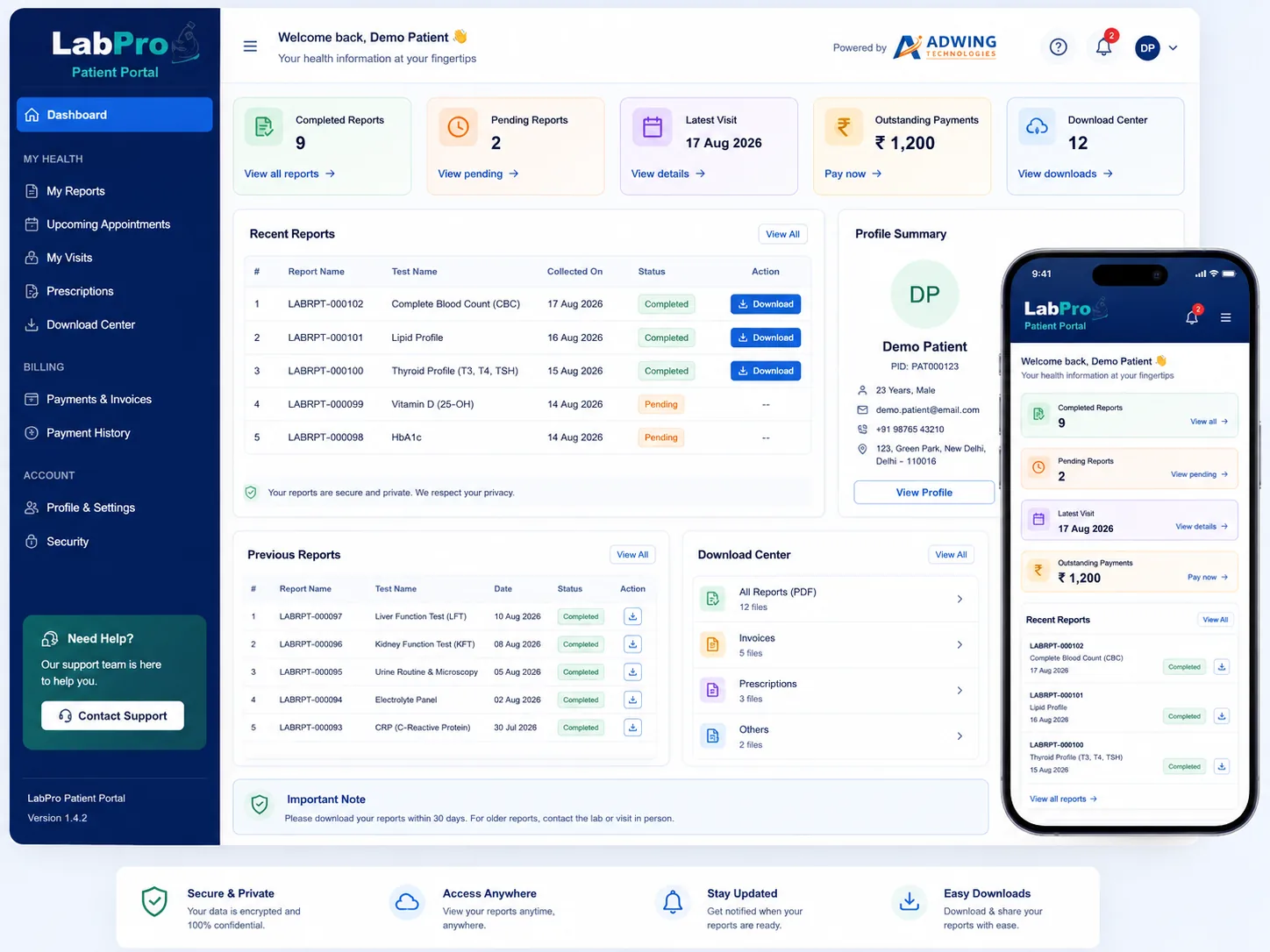
Task: Expand All Reports (PDF) row chevron
Action: [960, 599]
